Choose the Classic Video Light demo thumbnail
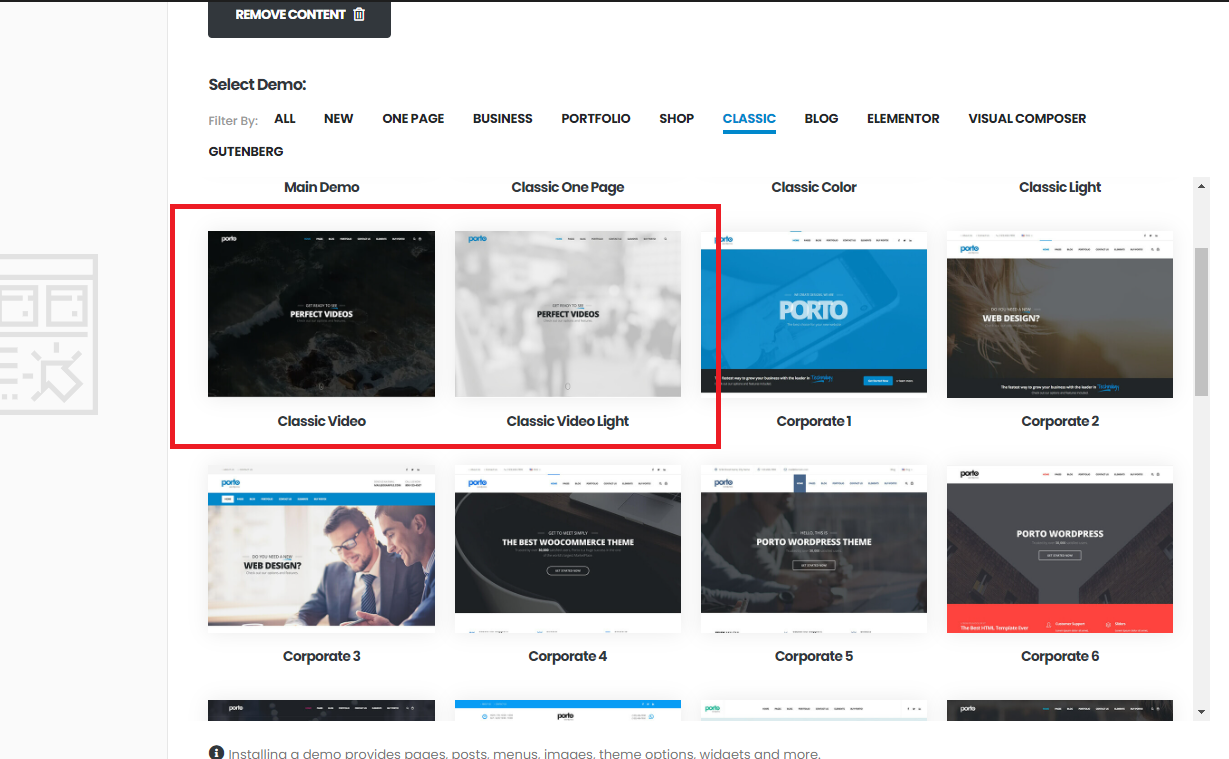 568,314
